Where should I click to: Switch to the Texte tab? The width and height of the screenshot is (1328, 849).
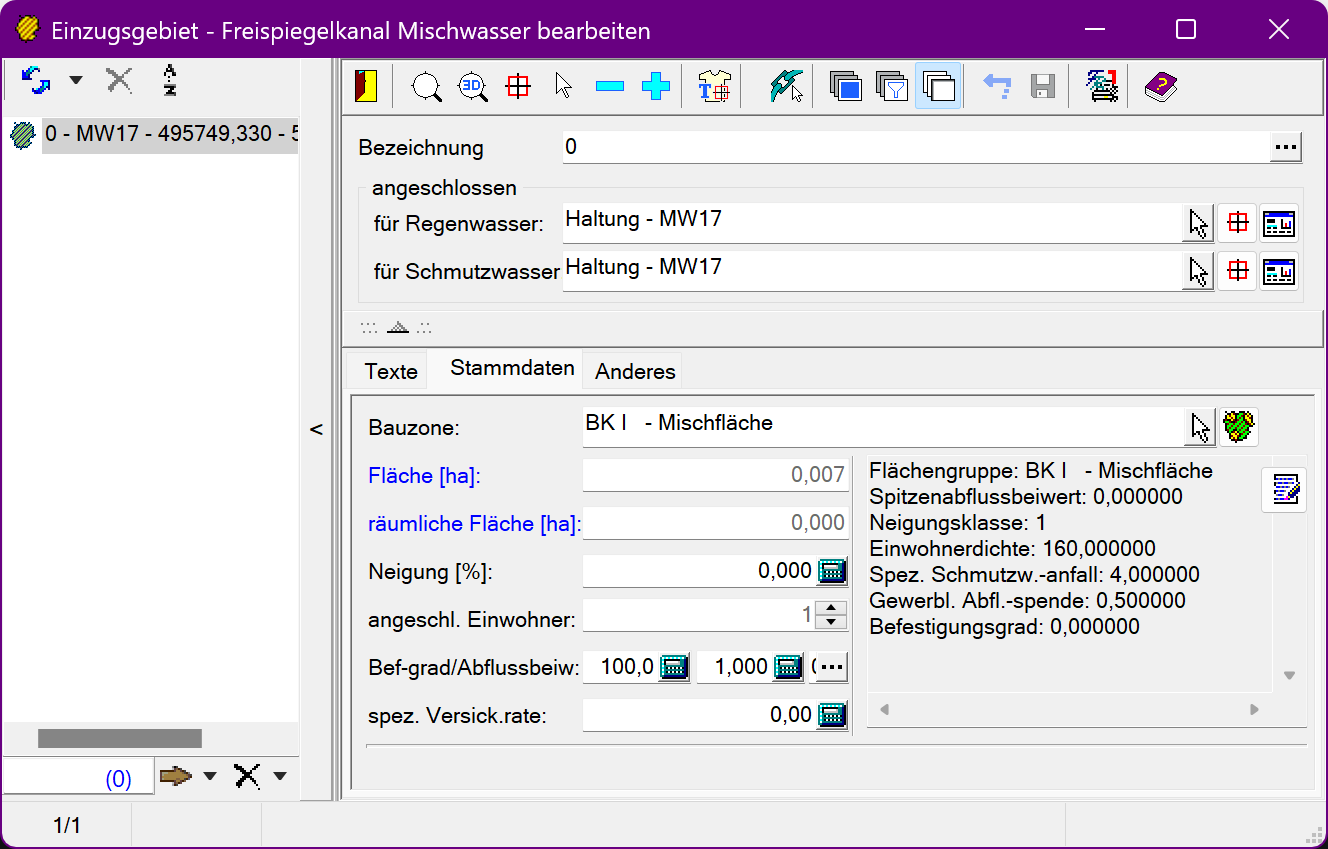[391, 371]
